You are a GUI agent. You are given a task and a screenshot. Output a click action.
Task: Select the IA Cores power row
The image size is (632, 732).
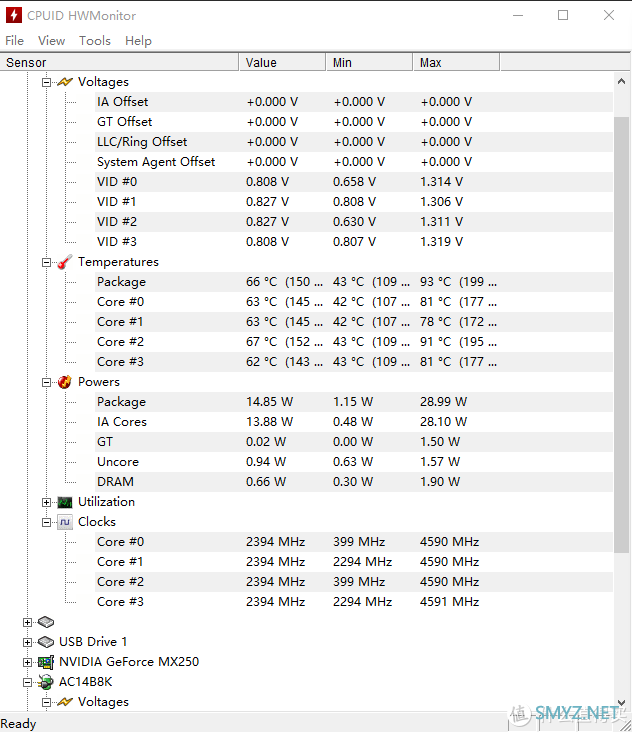pos(354,422)
